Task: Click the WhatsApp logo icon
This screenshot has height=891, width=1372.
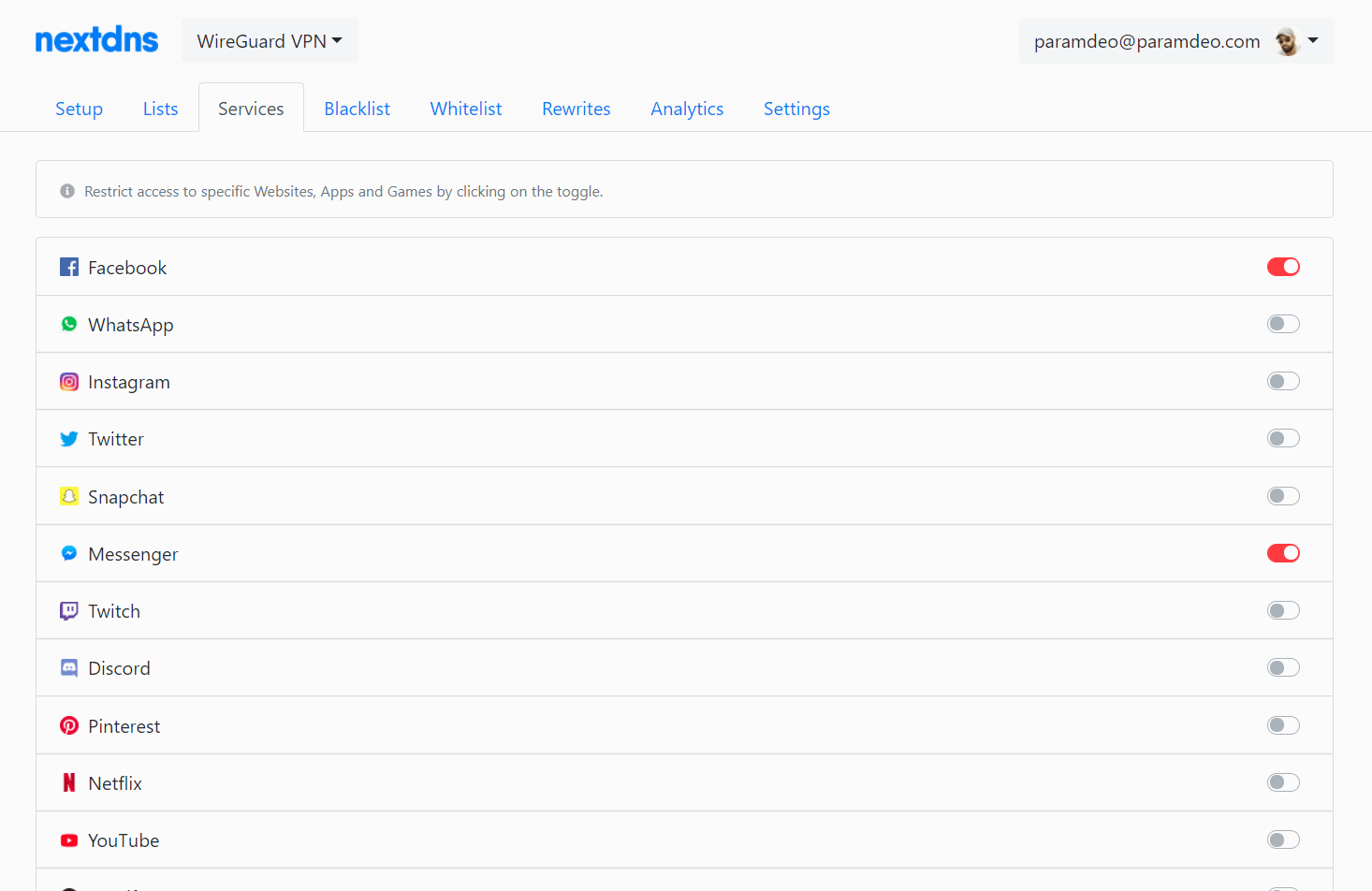Action: point(69,324)
